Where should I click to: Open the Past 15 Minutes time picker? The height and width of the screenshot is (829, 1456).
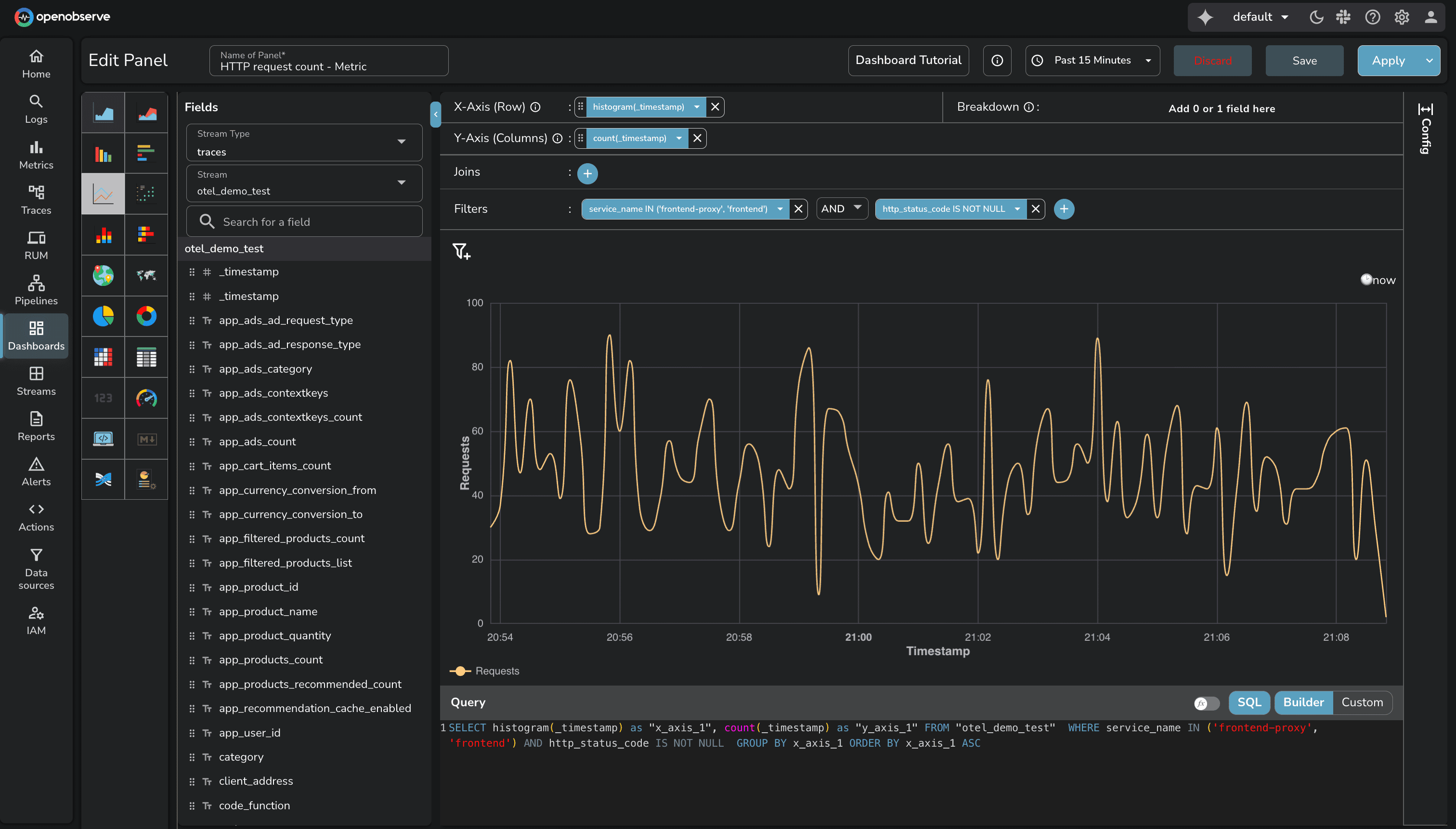pyautogui.click(x=1092, y=60)
